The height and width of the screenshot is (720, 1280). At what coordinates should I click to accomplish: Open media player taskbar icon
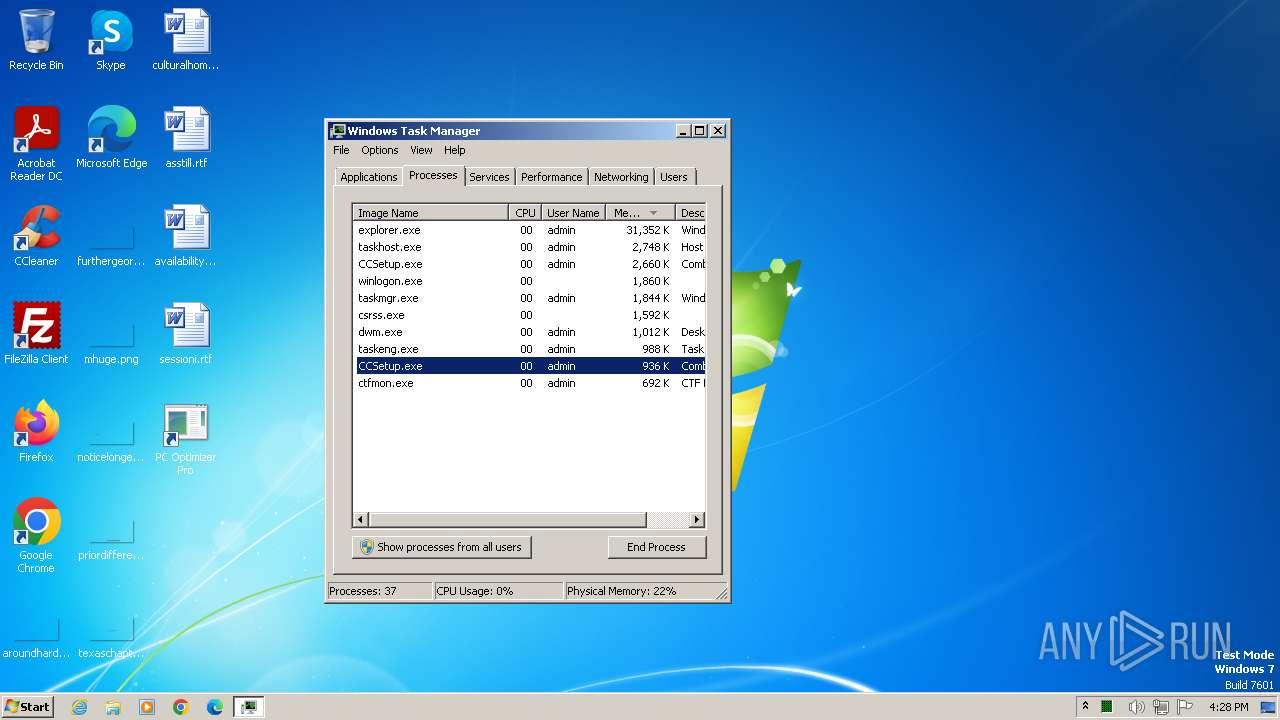pos(147,707)
